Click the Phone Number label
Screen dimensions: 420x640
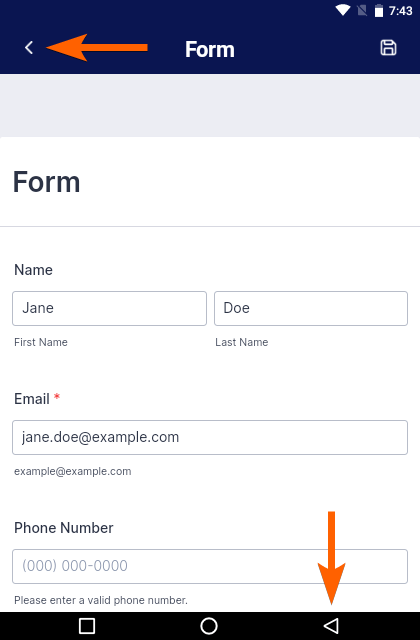[x=64, y=528]
